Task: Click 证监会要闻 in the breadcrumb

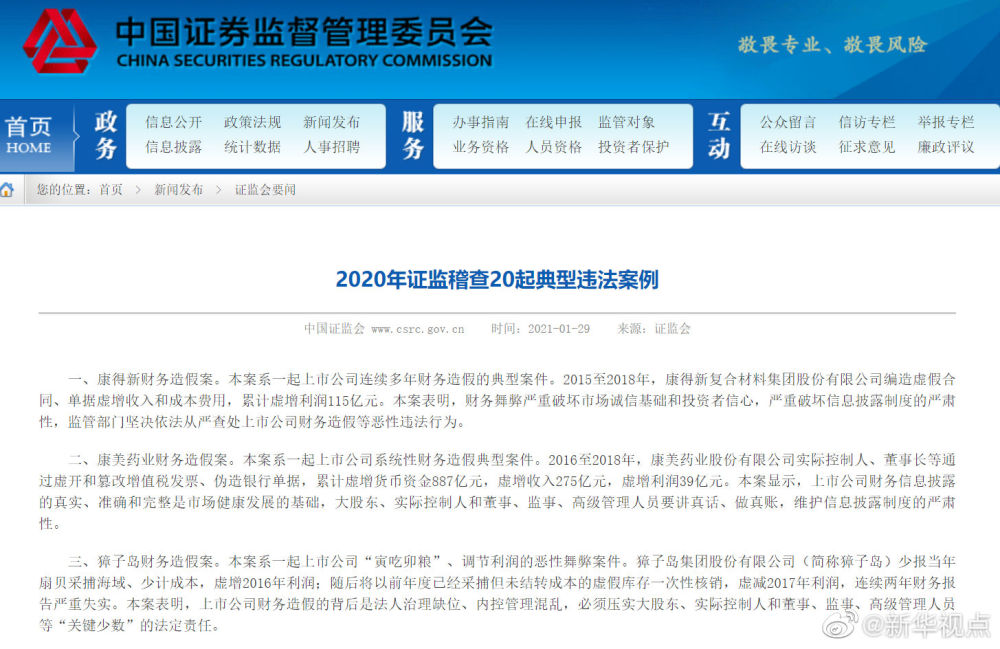Action: (x=265, y=190)
